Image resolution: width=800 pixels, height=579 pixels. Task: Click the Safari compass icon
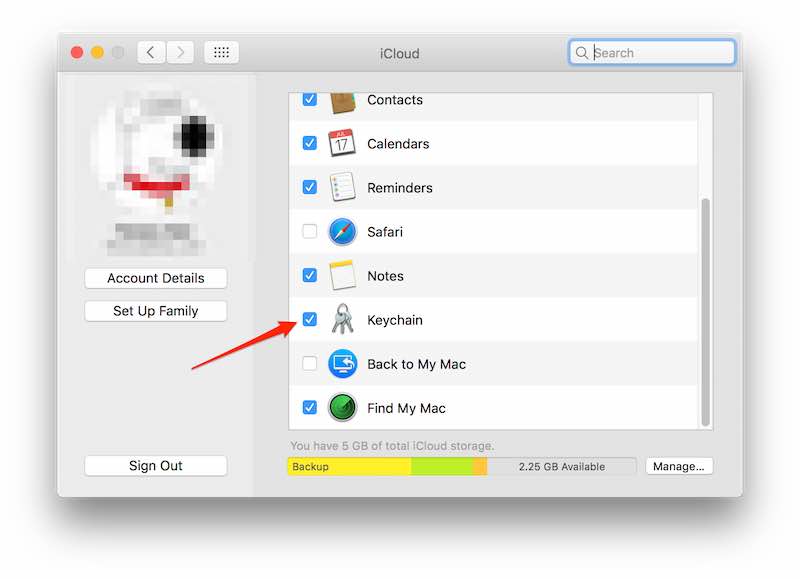tap(342, 232)
